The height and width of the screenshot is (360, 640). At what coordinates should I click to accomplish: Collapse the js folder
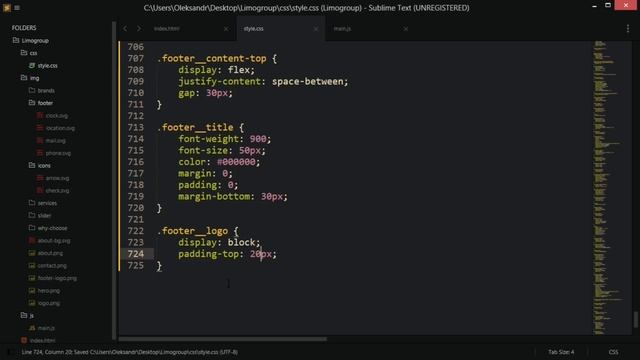(x=24, y=316)
